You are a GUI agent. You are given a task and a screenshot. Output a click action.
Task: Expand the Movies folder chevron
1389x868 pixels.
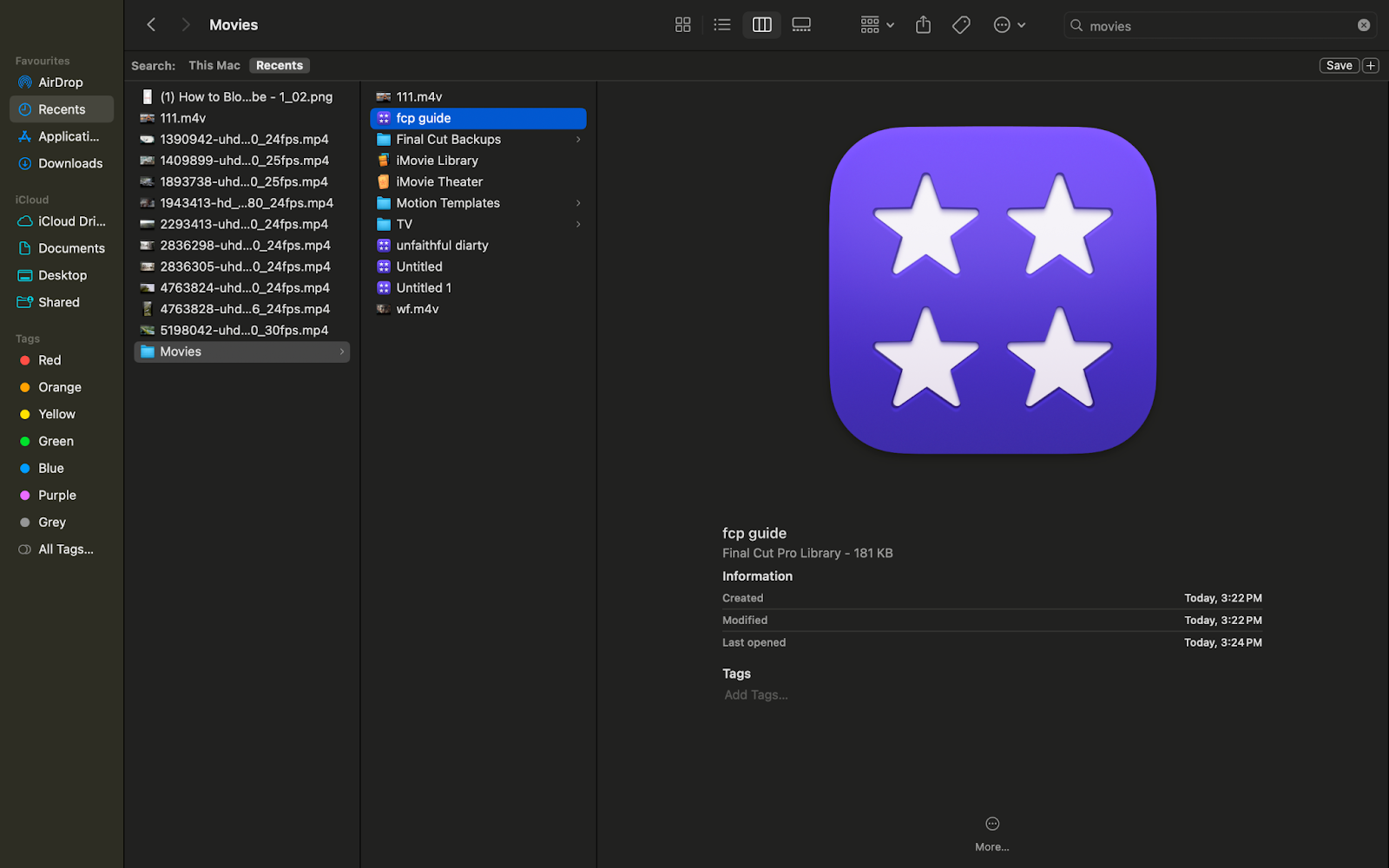pyautogui.click(x=342, y=352)
